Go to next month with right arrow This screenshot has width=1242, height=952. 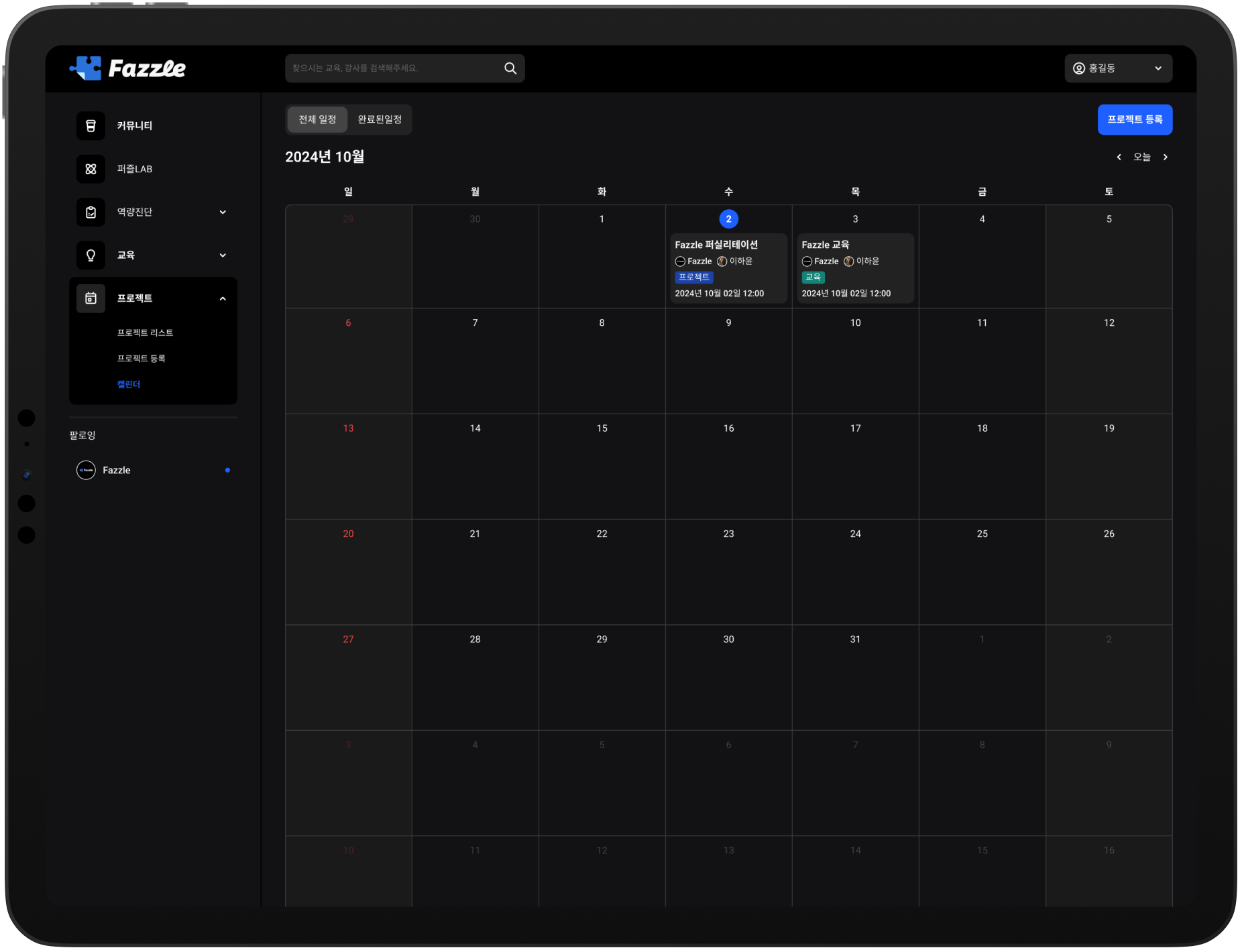[x=1166, y=157]
